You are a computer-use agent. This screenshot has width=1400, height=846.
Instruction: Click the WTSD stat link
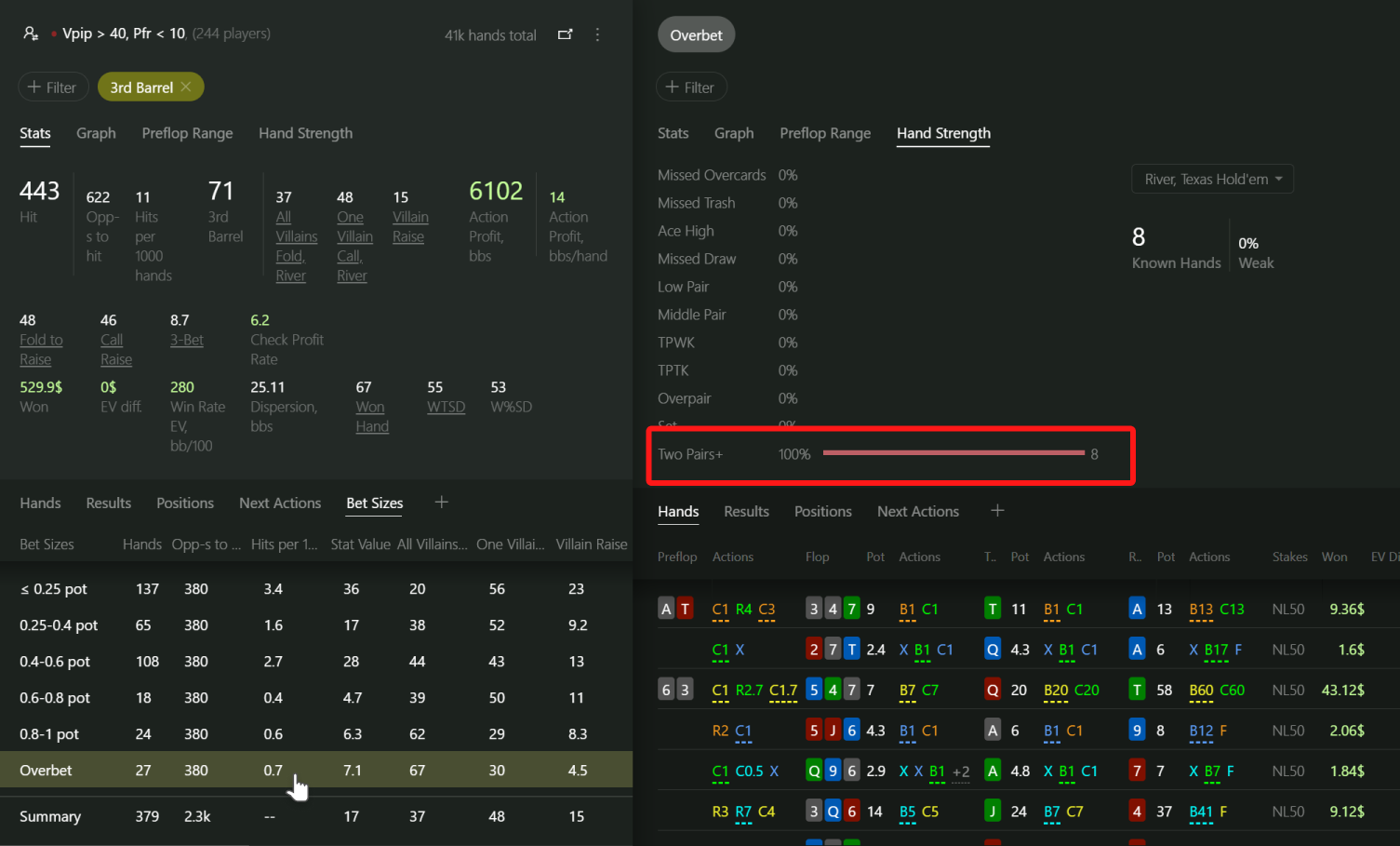click(x=446, y=407)
